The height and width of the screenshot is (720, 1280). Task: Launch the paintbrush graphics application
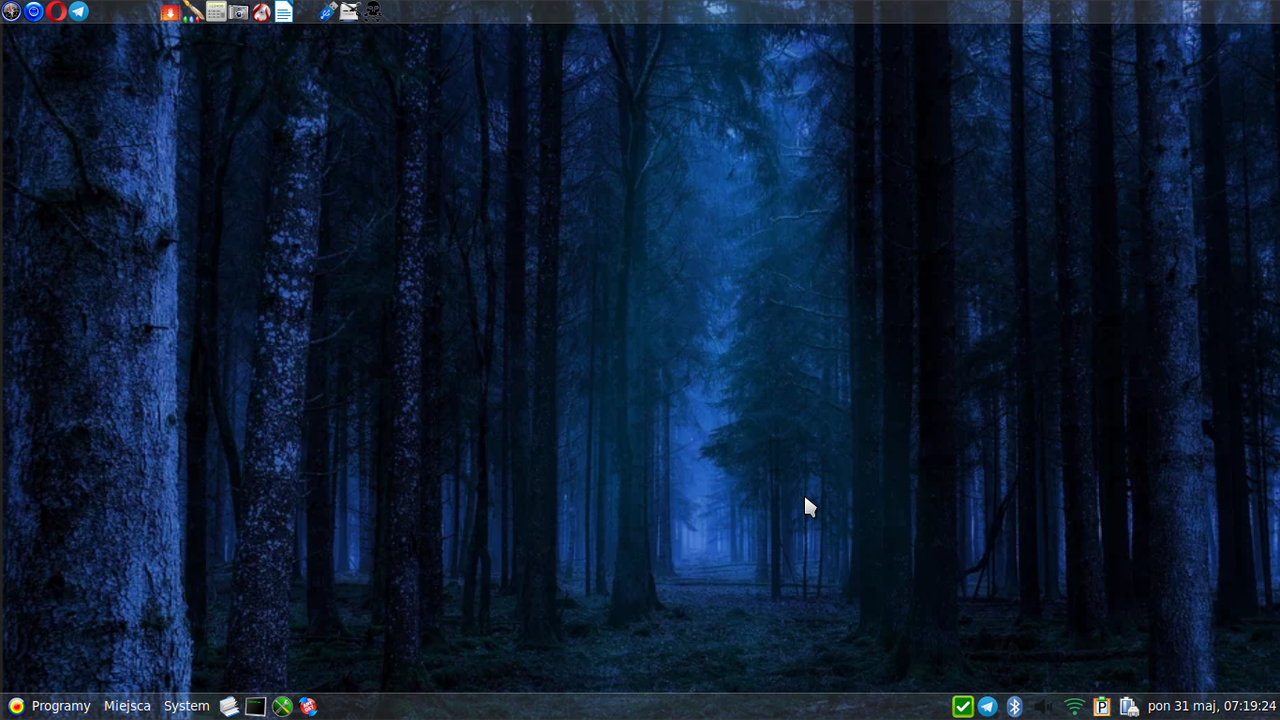(193, 12)
